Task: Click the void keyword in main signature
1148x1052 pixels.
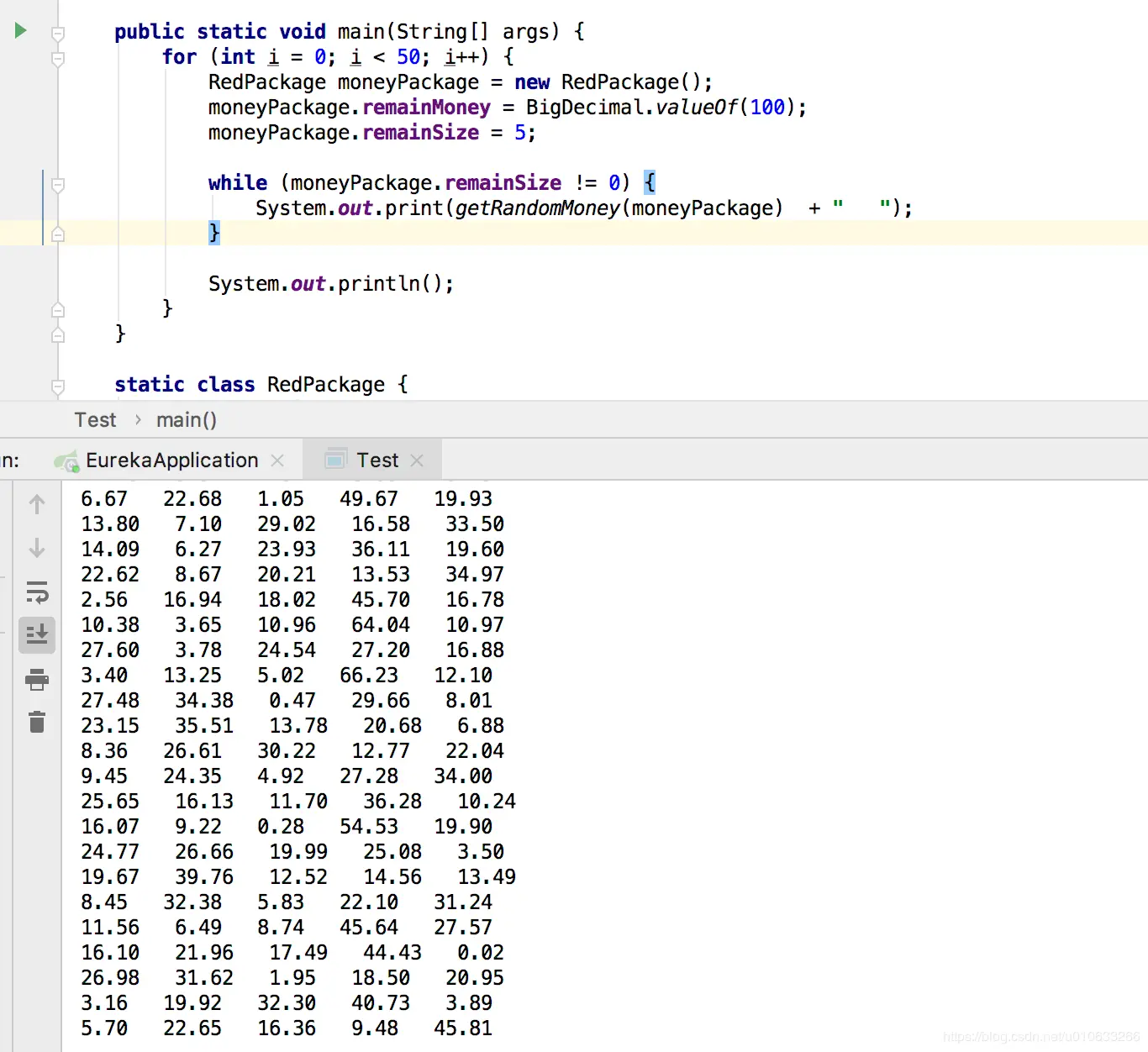Action: point(303,32)
